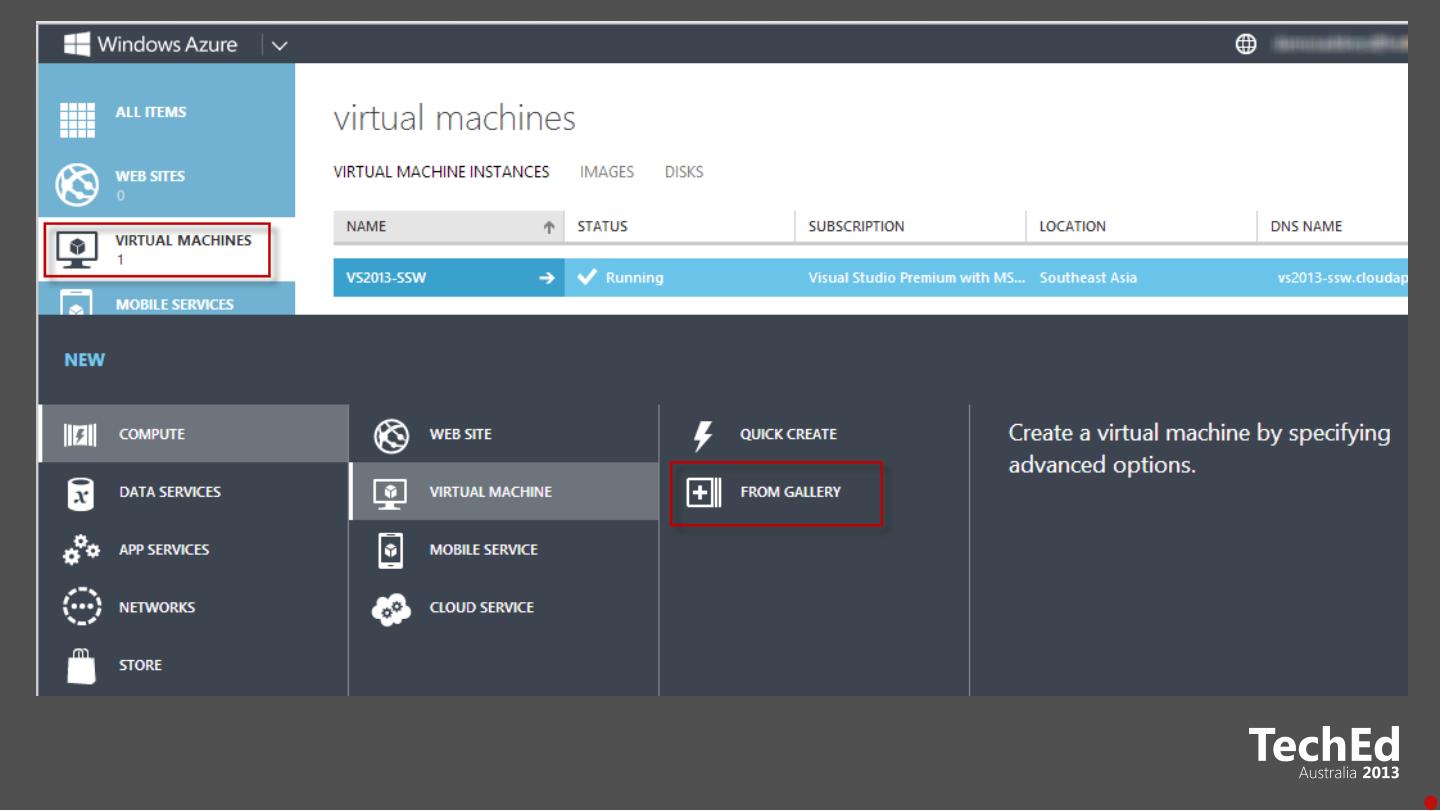Click the globe language icon in header
Viewport: 1441px width, 811px height.
1245,45
